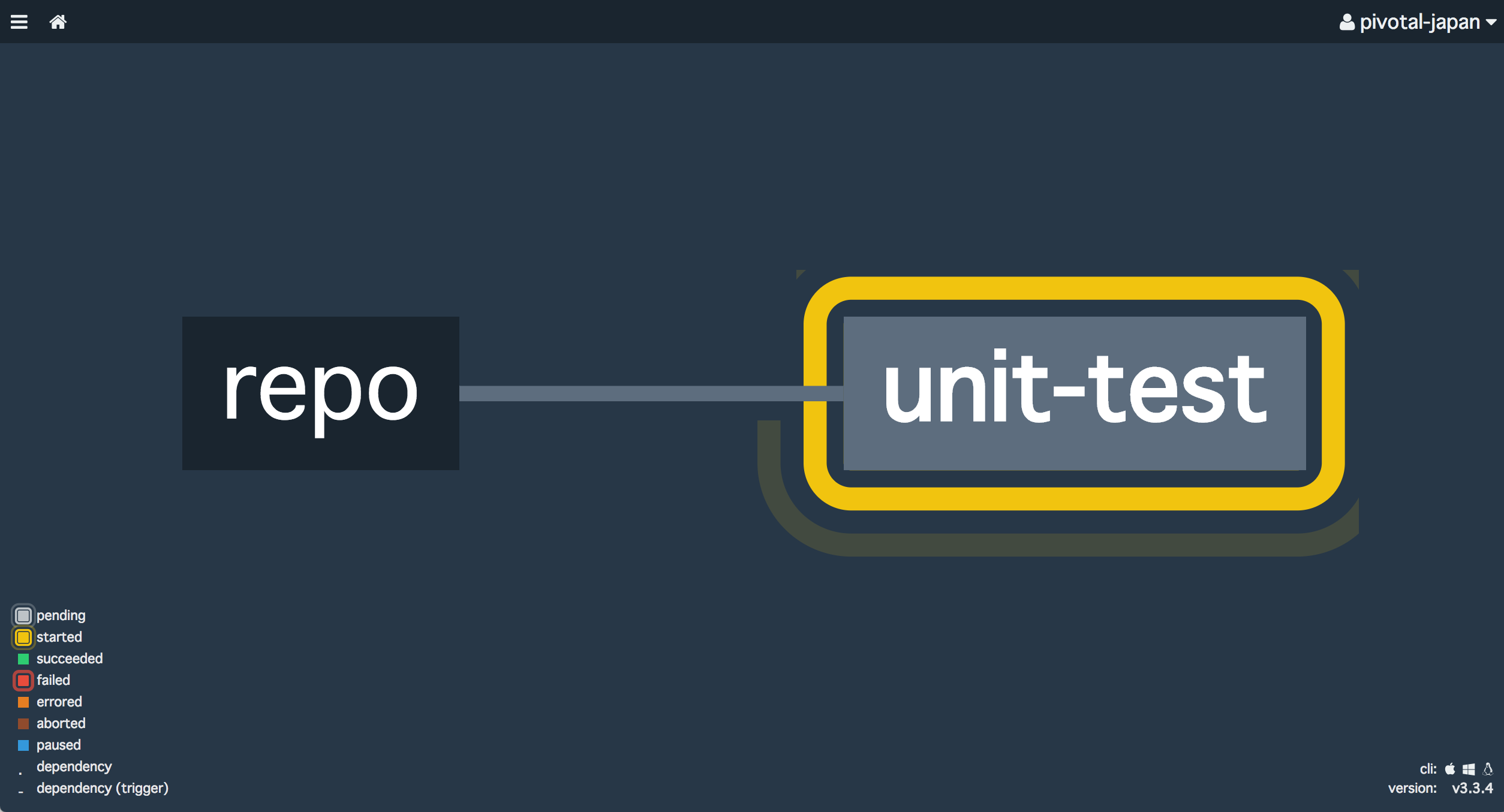Click the yellow started ring around unit-test
This screenshot has height=812, width=1504.
point(1073,288)
